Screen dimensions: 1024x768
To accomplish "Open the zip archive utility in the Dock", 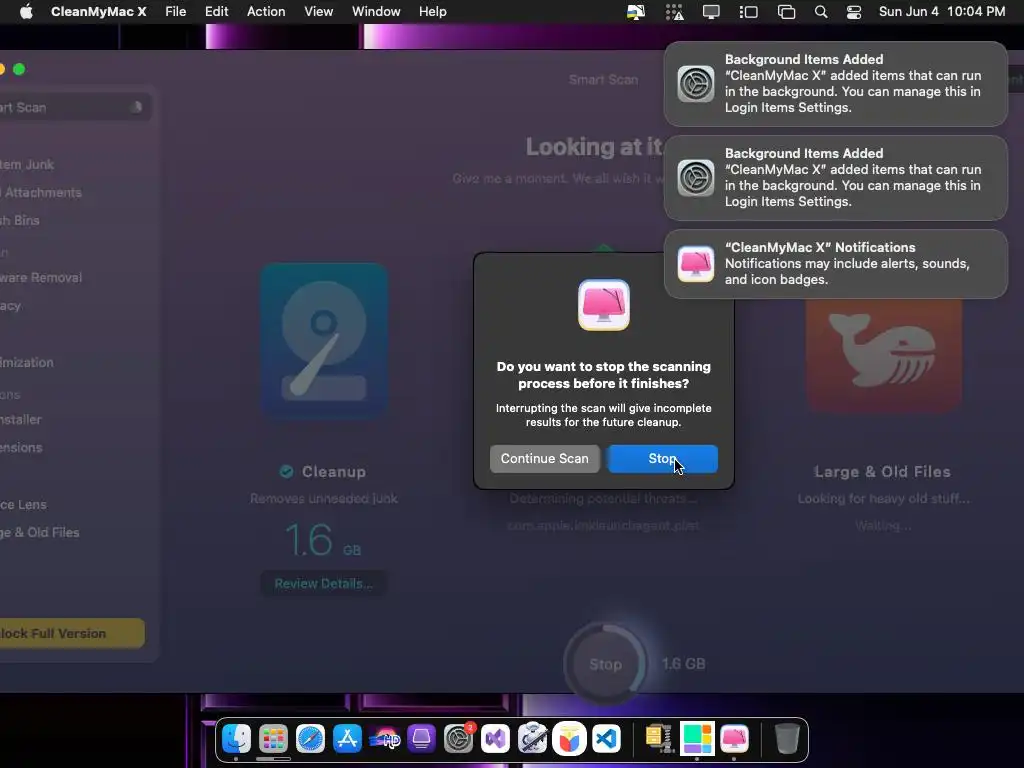I will tap(659, 739).
